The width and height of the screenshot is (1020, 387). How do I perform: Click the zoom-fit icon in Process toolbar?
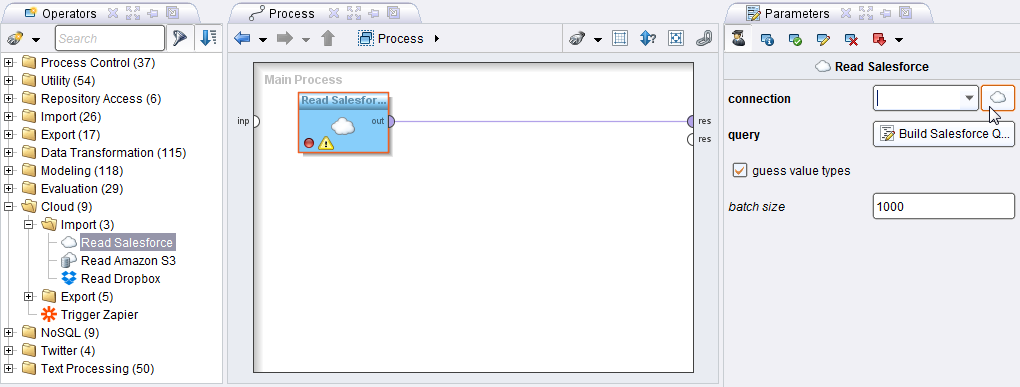coord(676,39)
